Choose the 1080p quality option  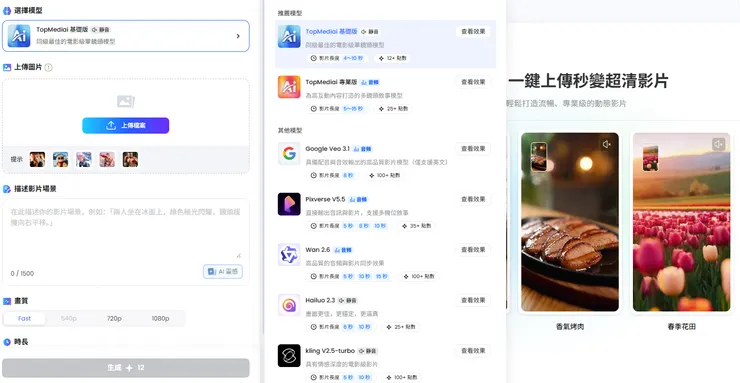pyautogui.click(x=160, y=318)
